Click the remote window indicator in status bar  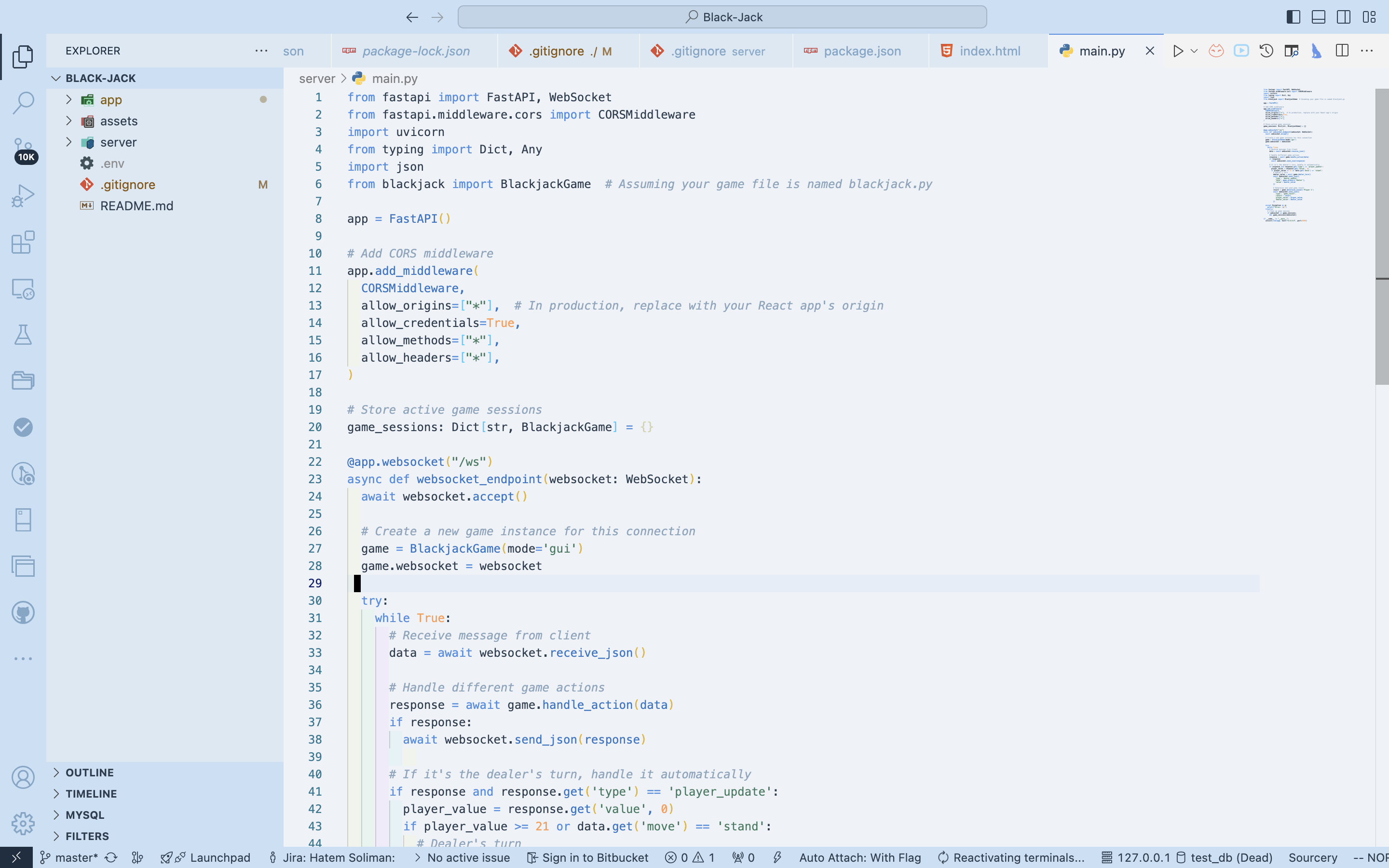point(16,857)
